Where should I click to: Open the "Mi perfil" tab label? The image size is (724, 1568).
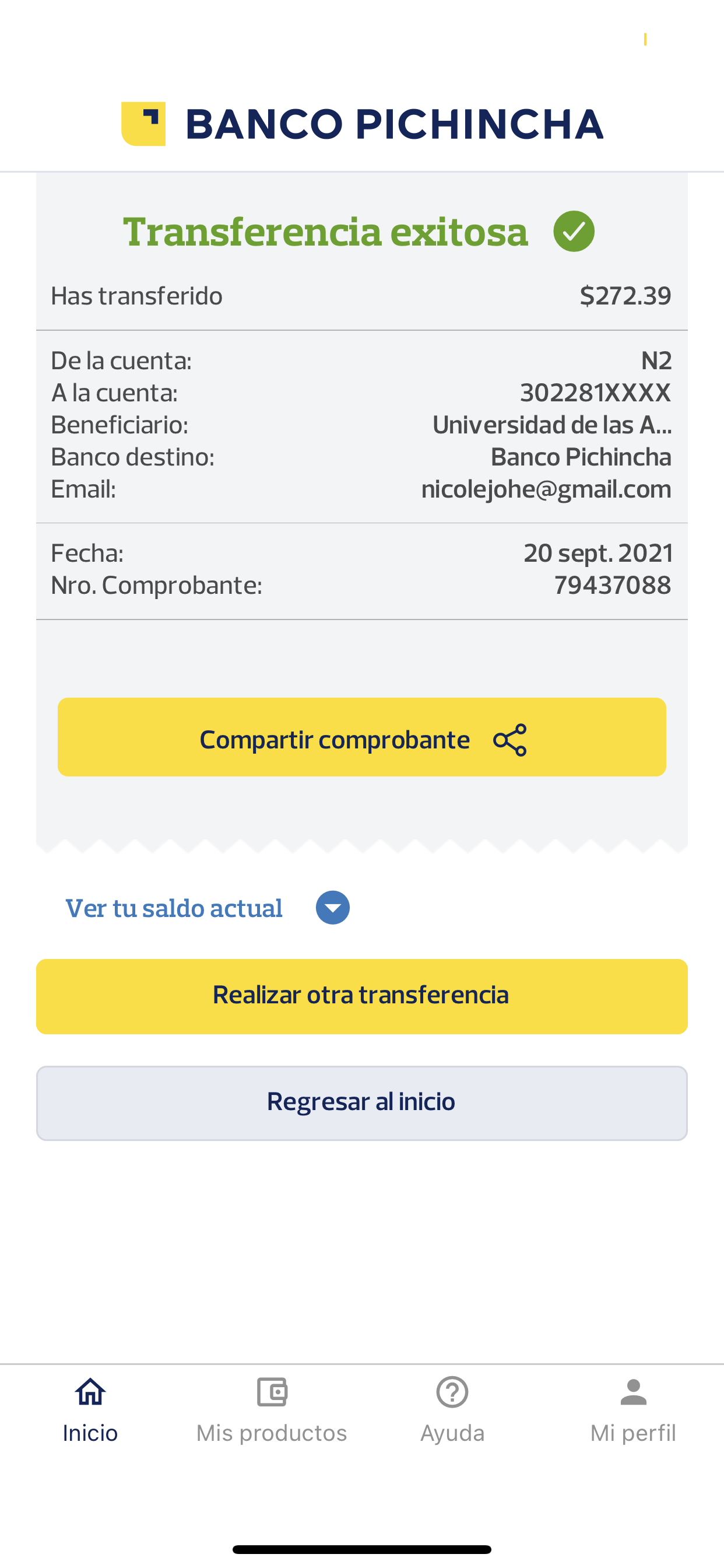(x=633, y=1433)
